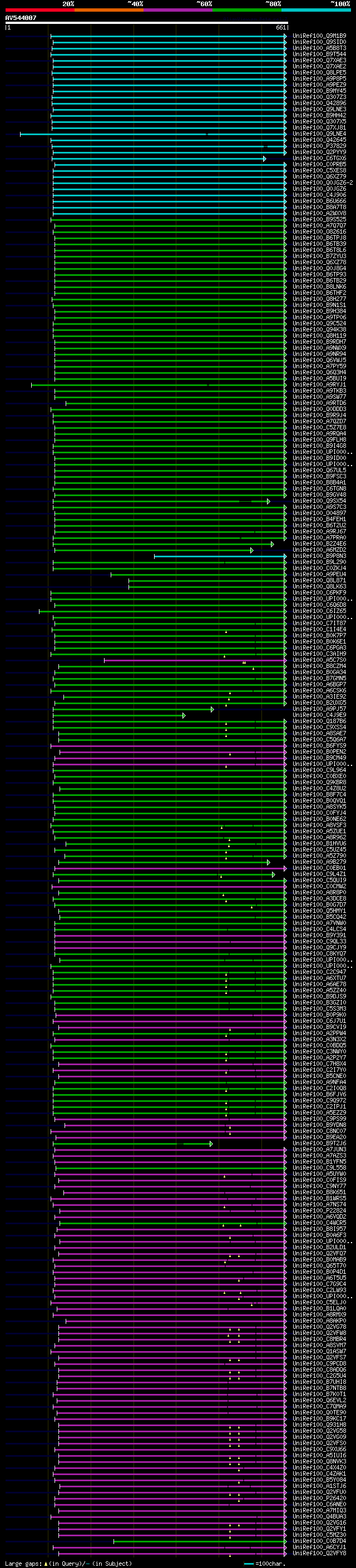Select hit UniRef100_B9CM49
Screen dimensions: 356x1568
[319, 758]
